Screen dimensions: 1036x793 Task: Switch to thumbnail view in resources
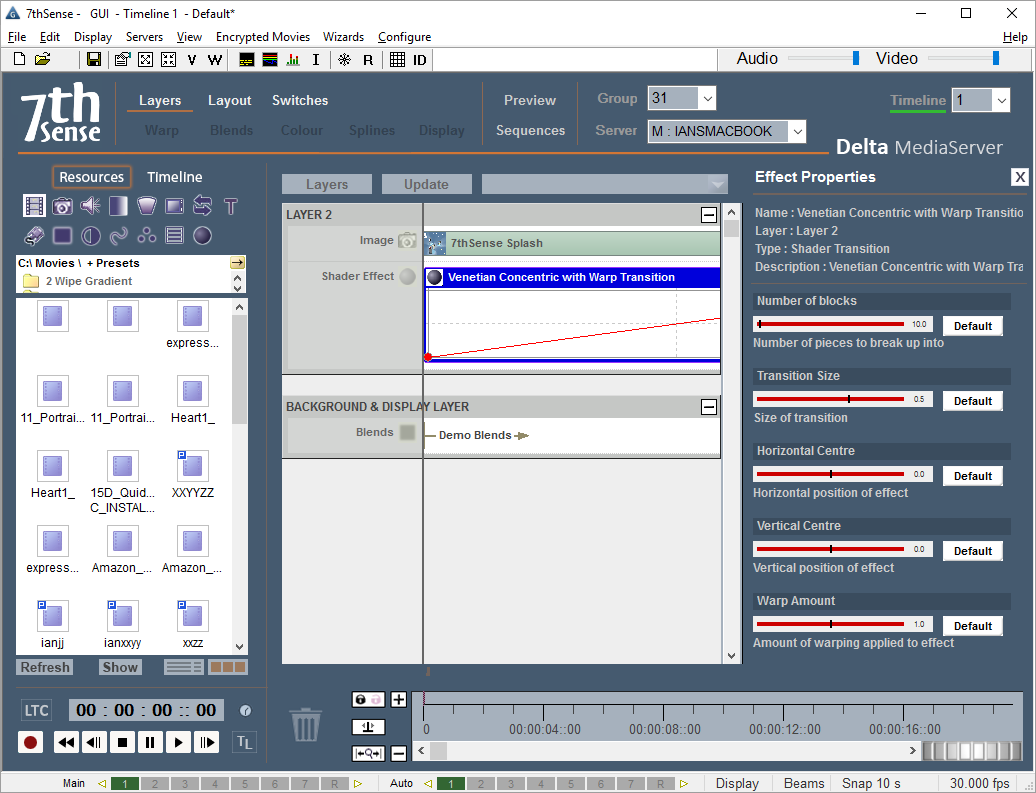[228, 667]
